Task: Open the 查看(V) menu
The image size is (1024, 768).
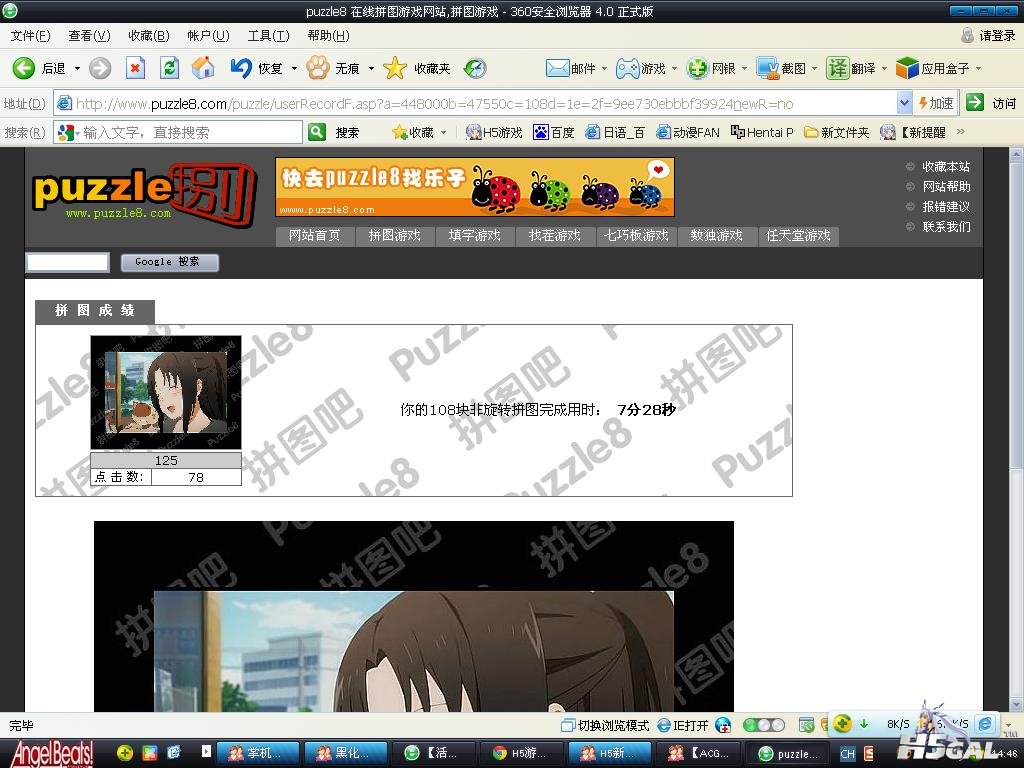Action: [89, 35]
